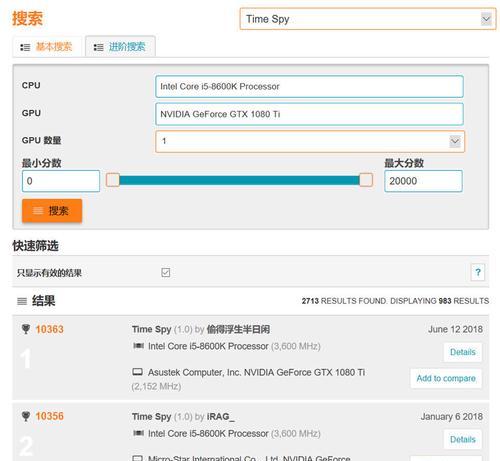Switch to the 进阶搜索 tab
500x461 pixels.
pyautogui.click(x=120, y=47)
